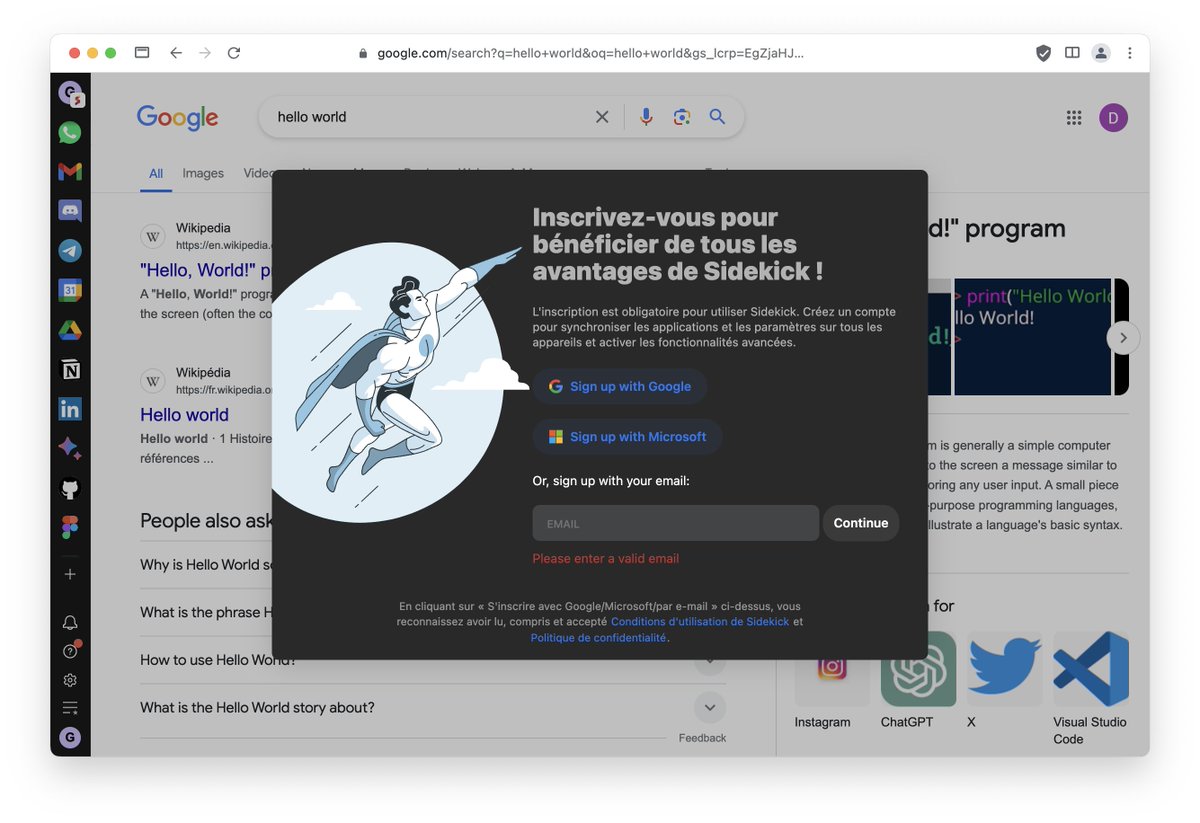Show next images with carousel arrow

point(1123,338)
